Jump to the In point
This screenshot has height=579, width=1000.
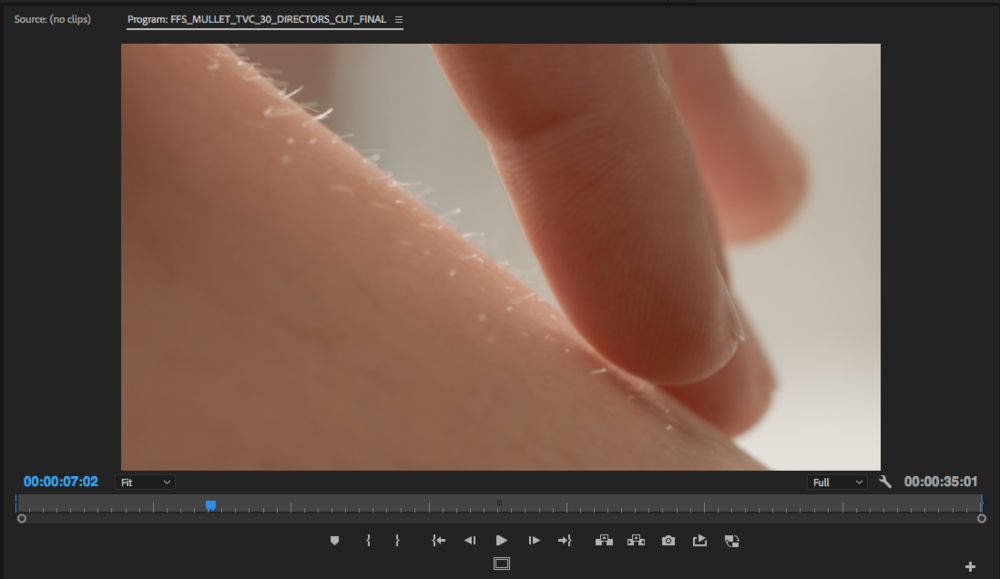click(x=438, y=540)
